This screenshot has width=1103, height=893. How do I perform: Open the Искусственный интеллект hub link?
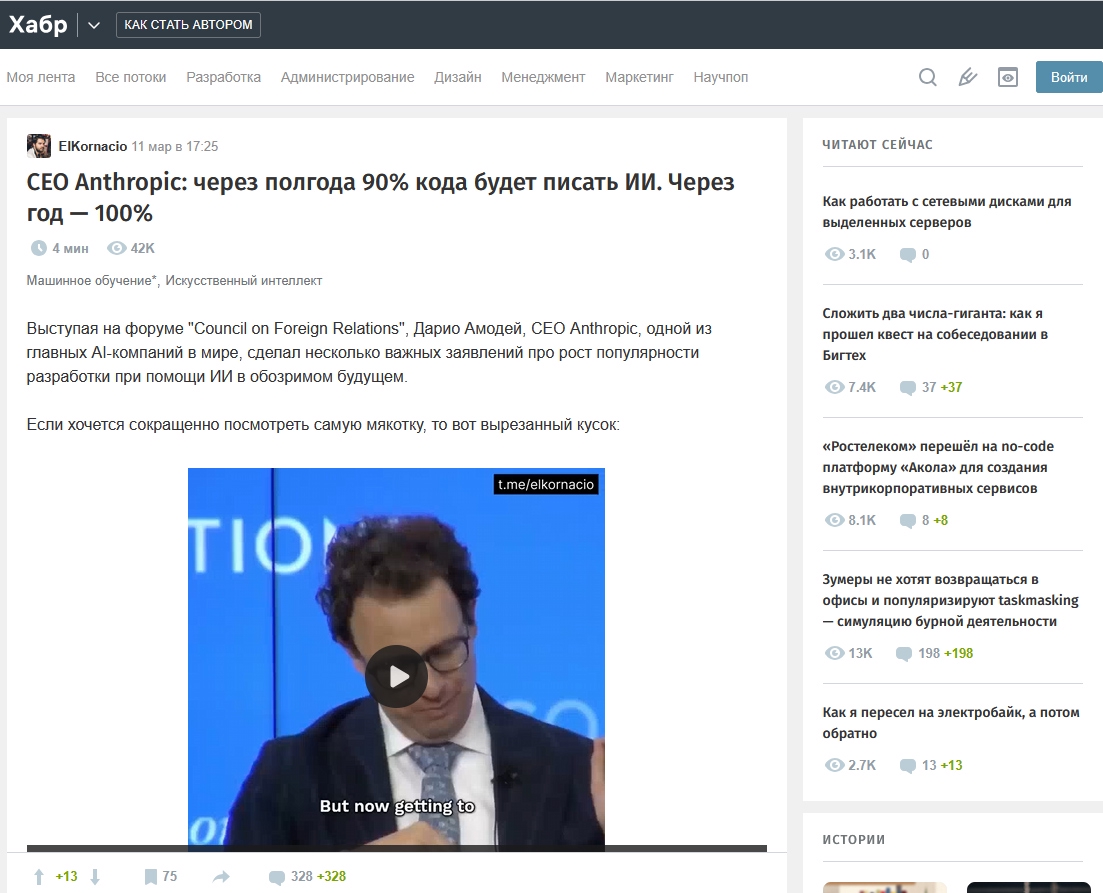[x=243, y=280]
